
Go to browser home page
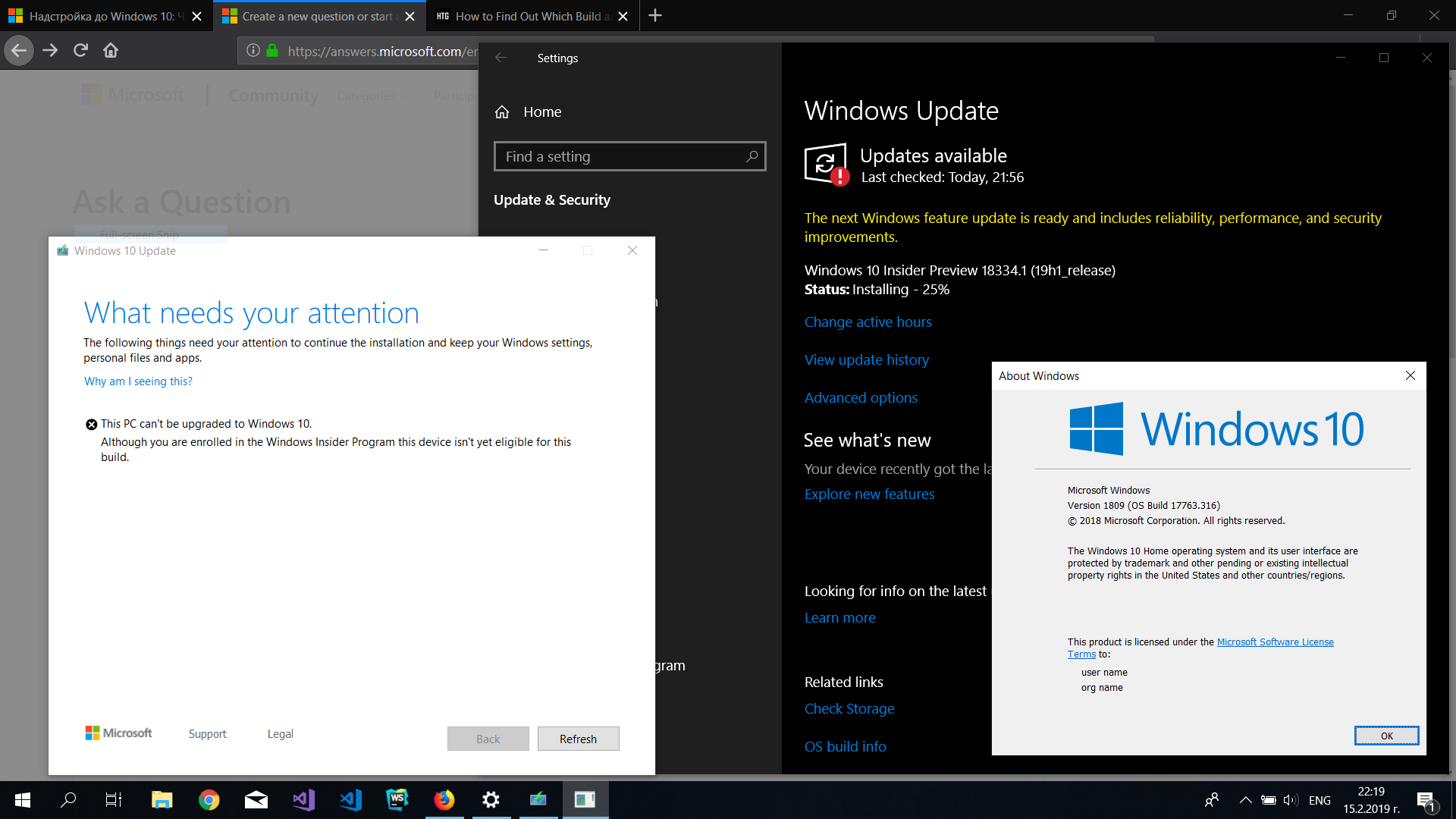click(x=111, y=51)
